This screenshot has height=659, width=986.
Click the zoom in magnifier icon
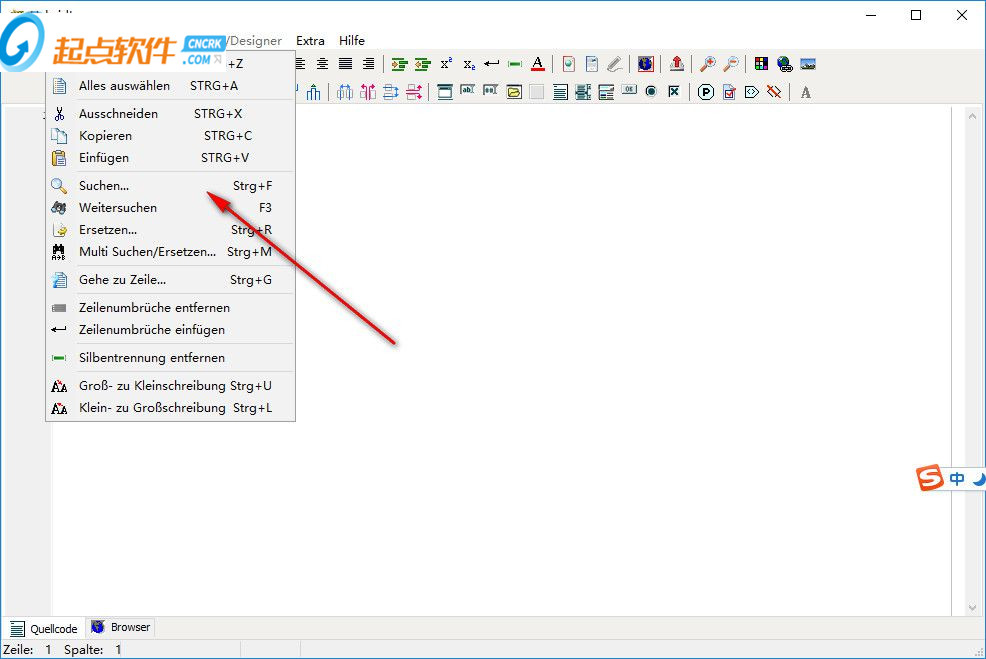point(708,64)
